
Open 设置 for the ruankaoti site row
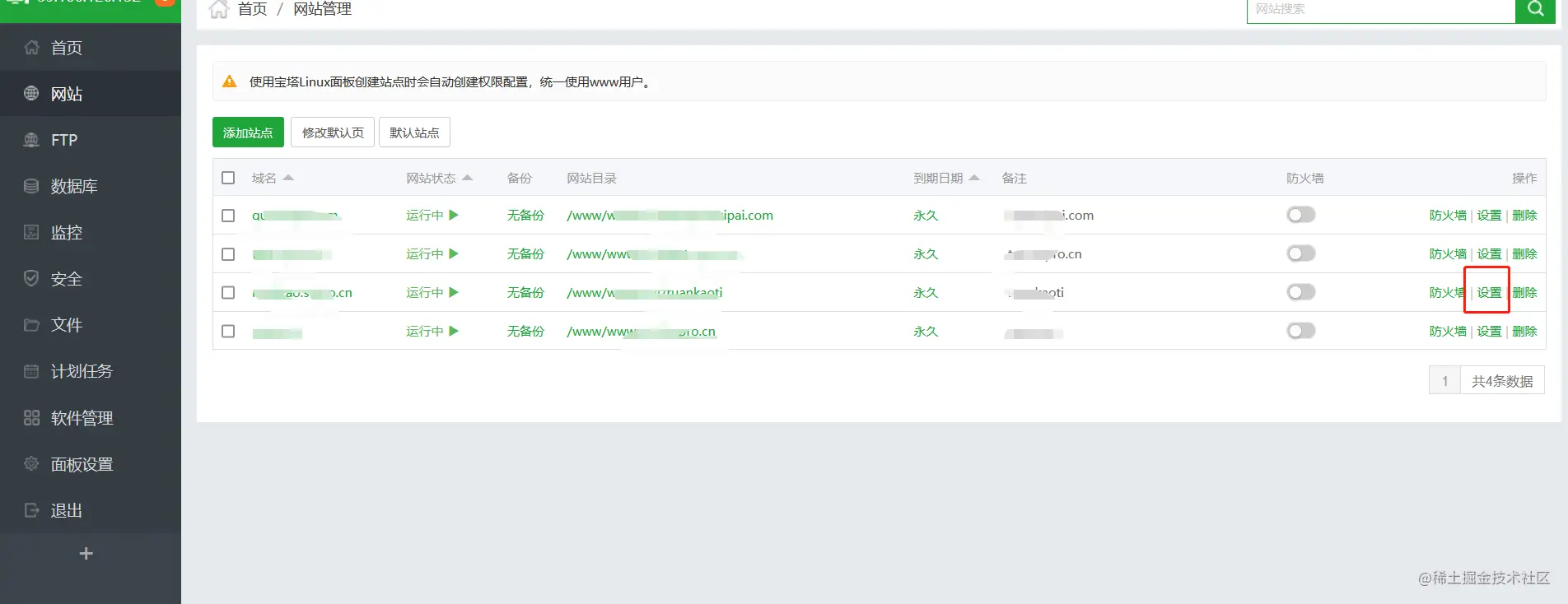pyautogui.click(x=1489, y=292)
